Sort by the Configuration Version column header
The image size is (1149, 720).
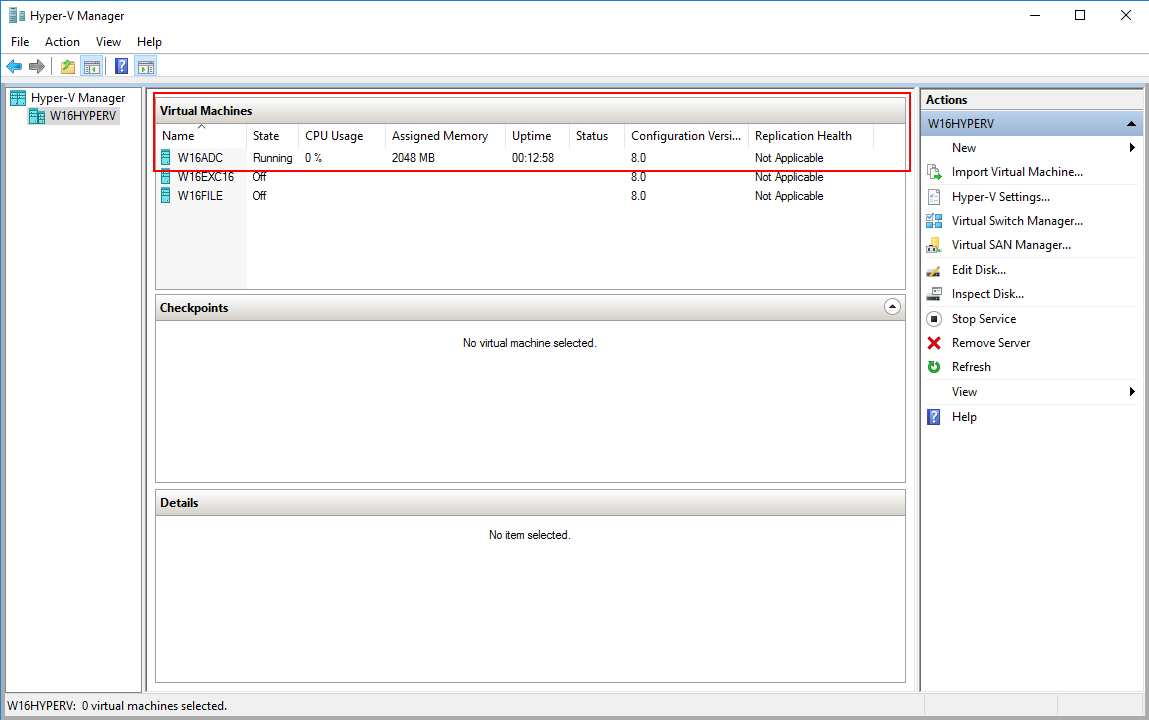pos(687,136)
